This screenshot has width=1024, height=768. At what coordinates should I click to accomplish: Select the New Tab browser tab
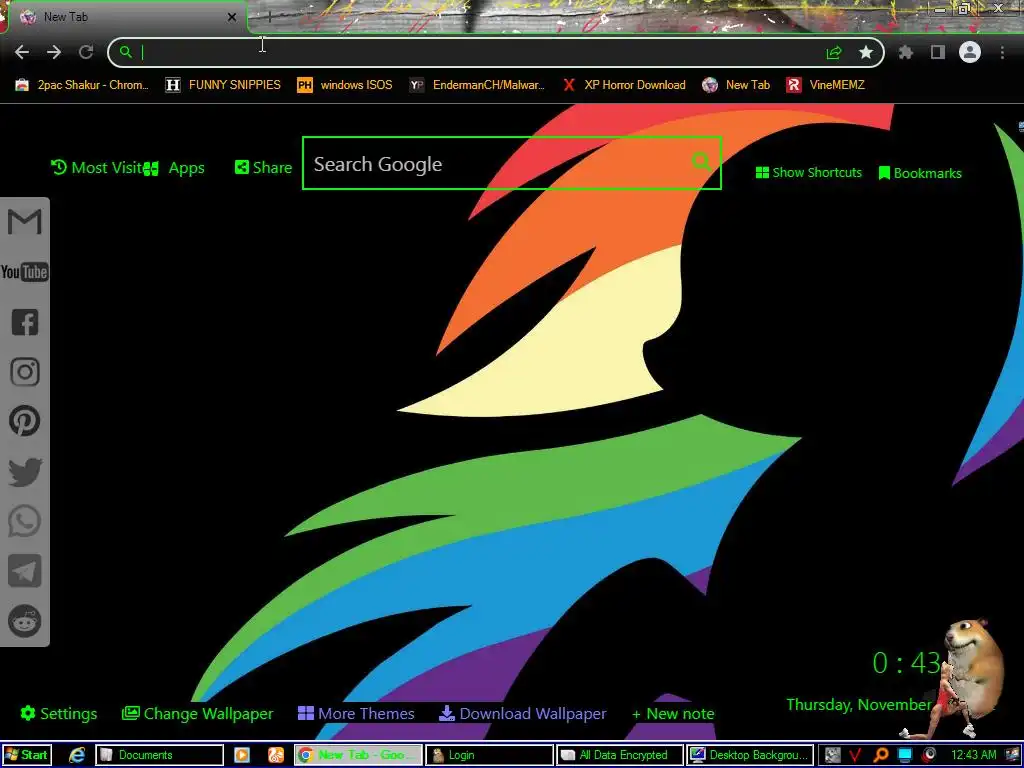click(x=127, y=17)
